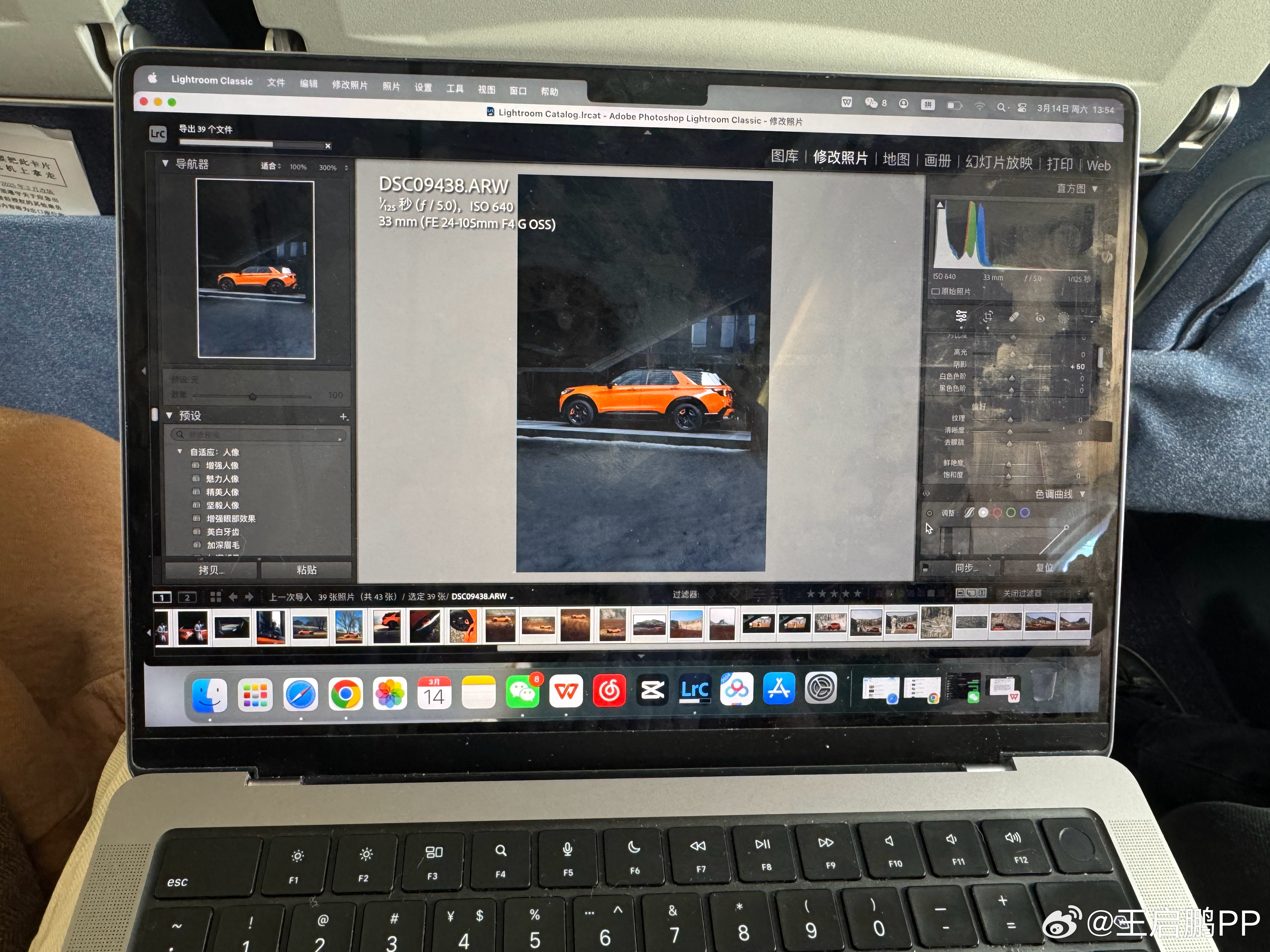This screenshot has width=1270, height=952.
Task: Click the filmstrip forward arrow
Action: [x=249, y=597]
